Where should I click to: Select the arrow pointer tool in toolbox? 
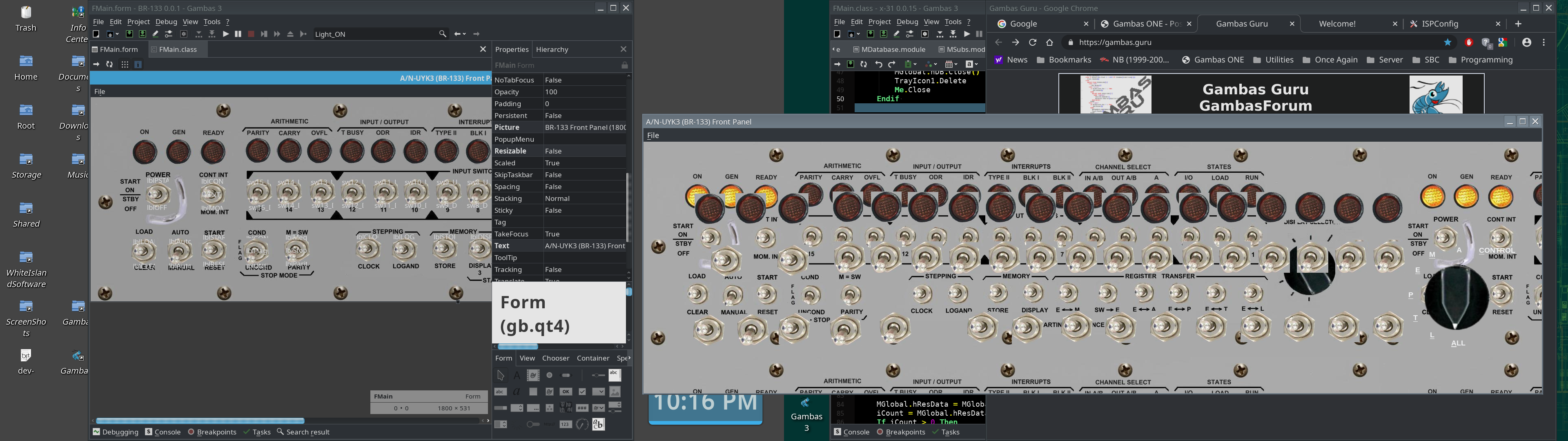[x=501, y=375]
